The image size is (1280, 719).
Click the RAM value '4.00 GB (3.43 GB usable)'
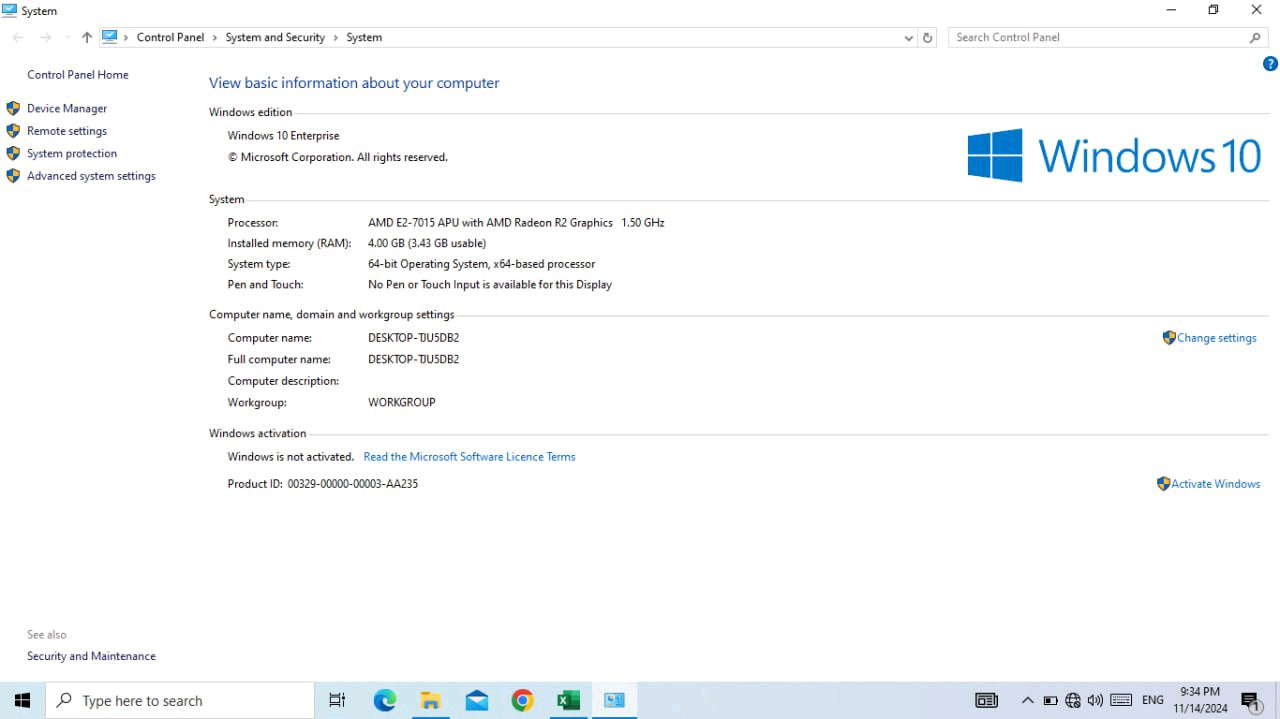(427, 244)
